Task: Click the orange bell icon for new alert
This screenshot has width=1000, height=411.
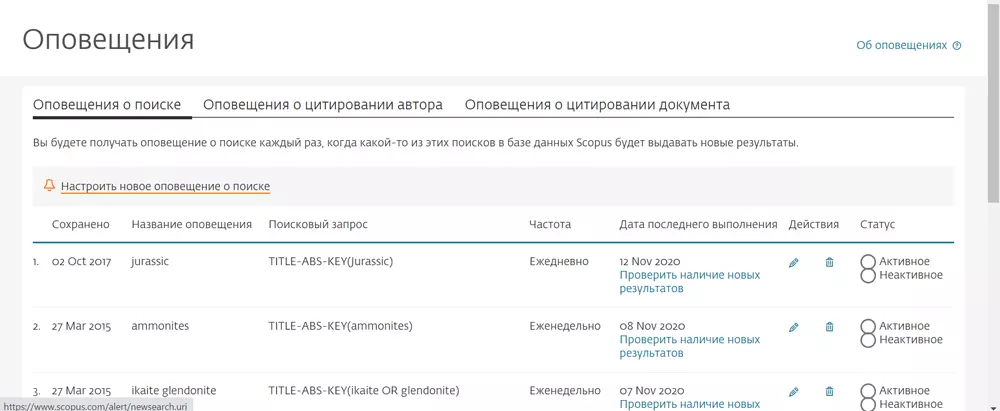Action: [x=49, y=186]
